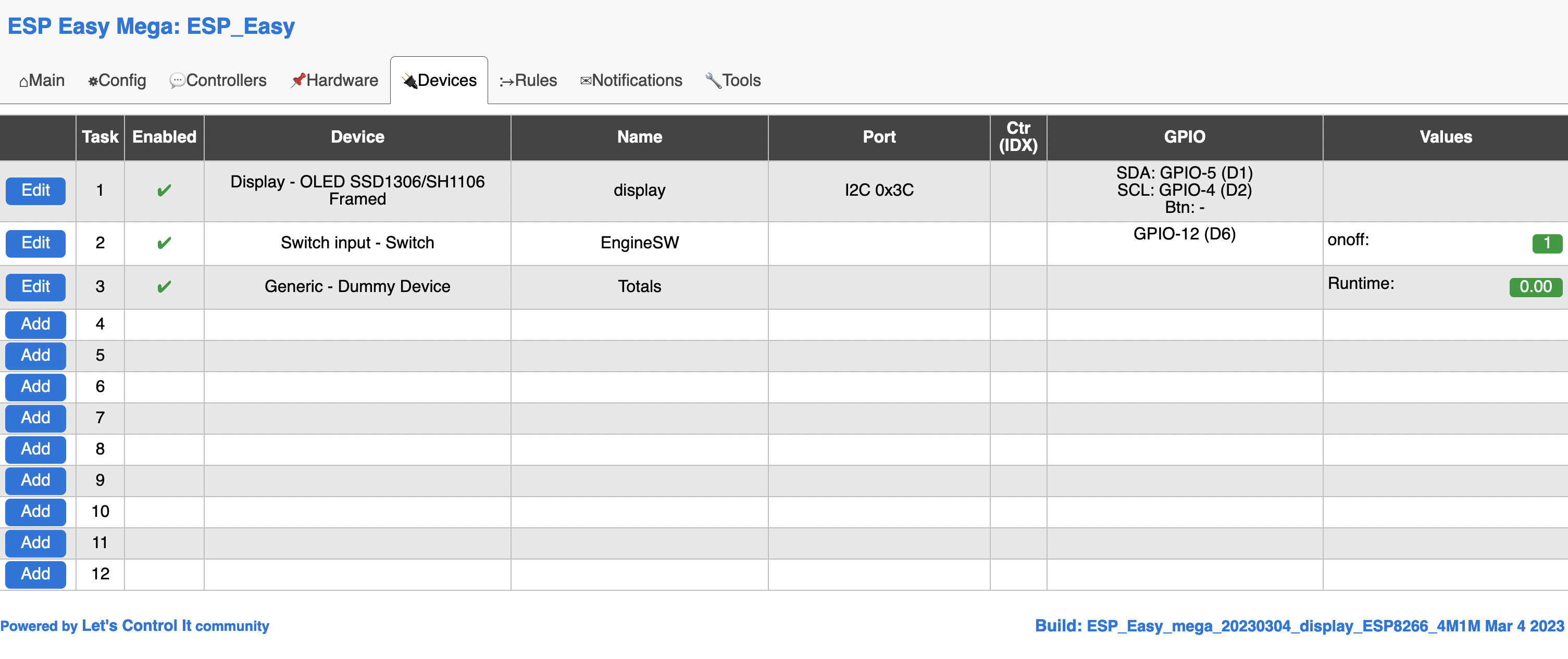The image size is (1568, 659).
Task: Click the name cell 'display'
Action: point(639,191)
